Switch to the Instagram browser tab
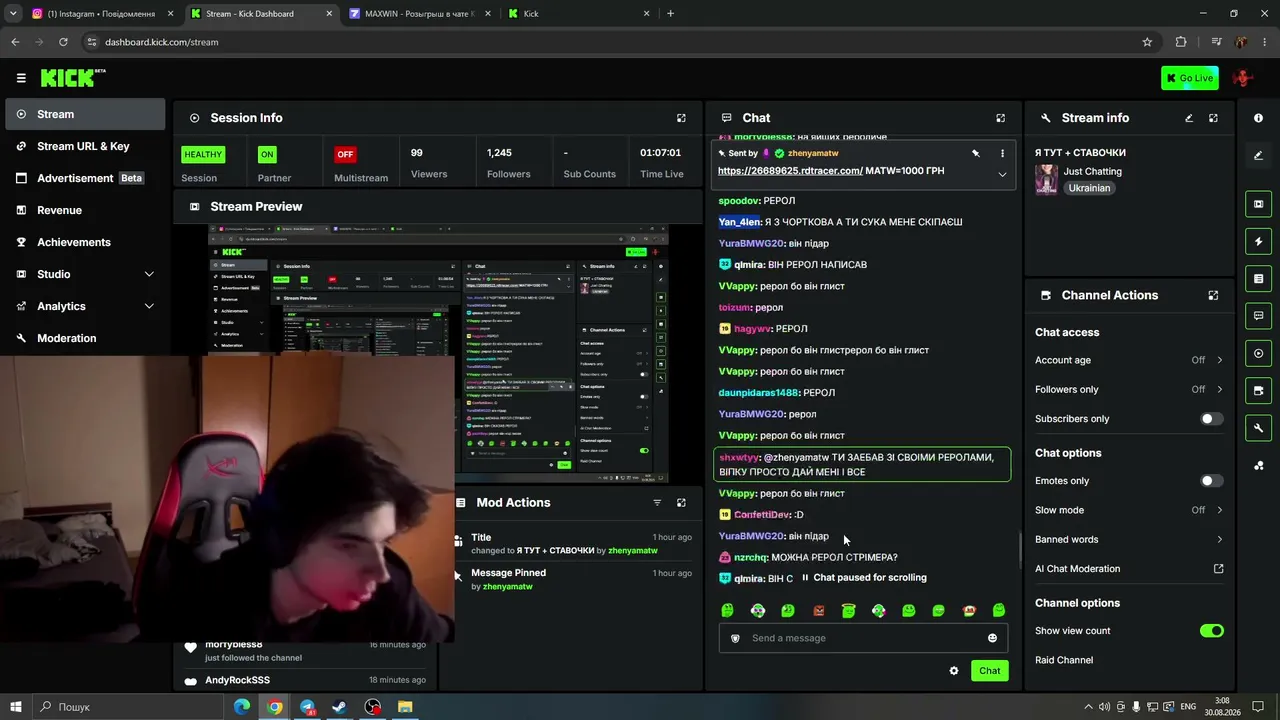This screenshot has height=720, width=1280. click(102, 14)
